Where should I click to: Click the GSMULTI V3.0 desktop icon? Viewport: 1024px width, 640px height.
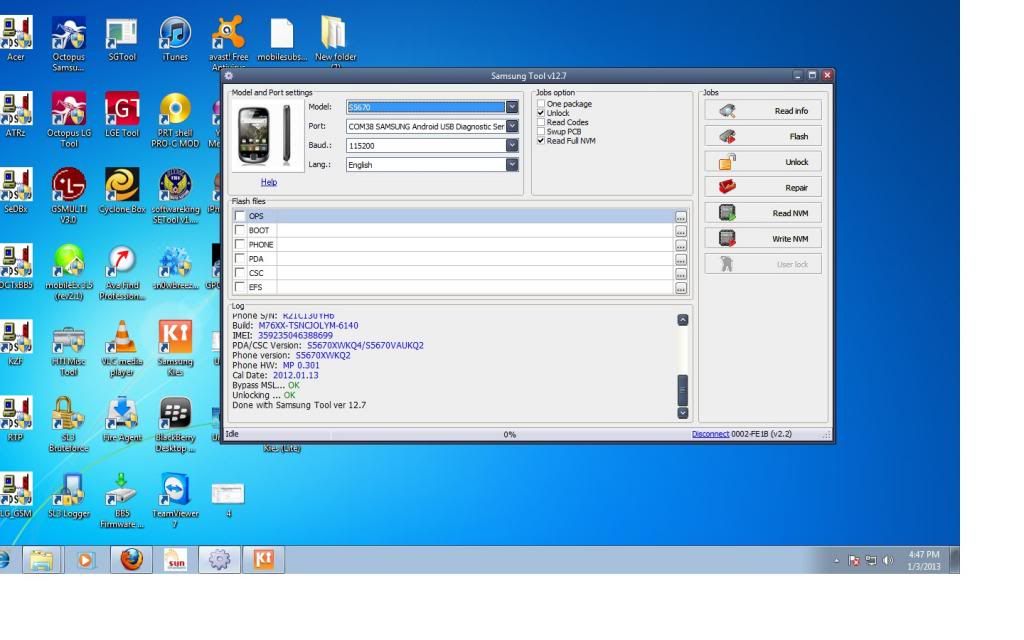(x=69, y=195)
